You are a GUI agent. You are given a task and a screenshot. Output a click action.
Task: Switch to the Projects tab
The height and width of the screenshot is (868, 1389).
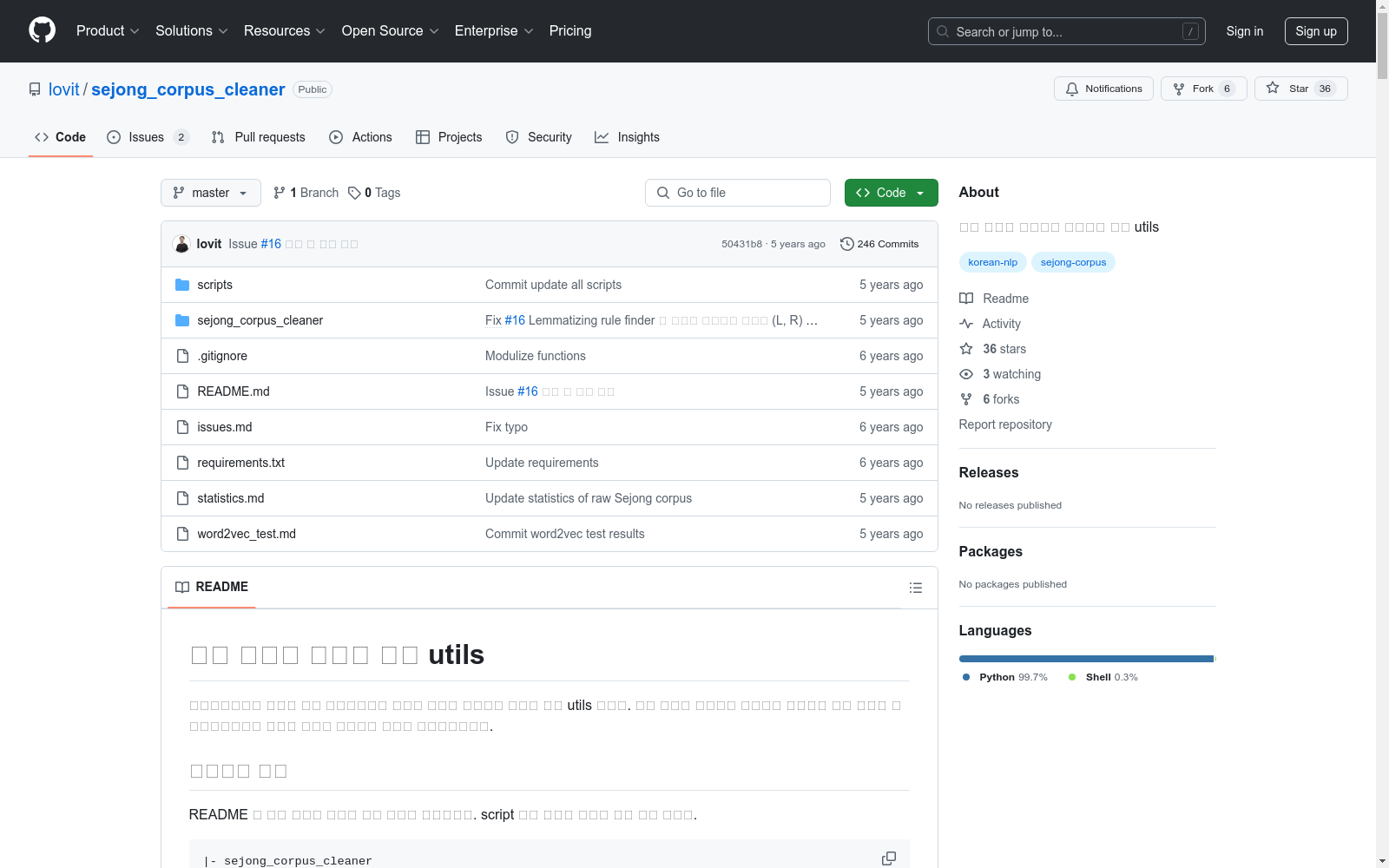tap(449, 137)
